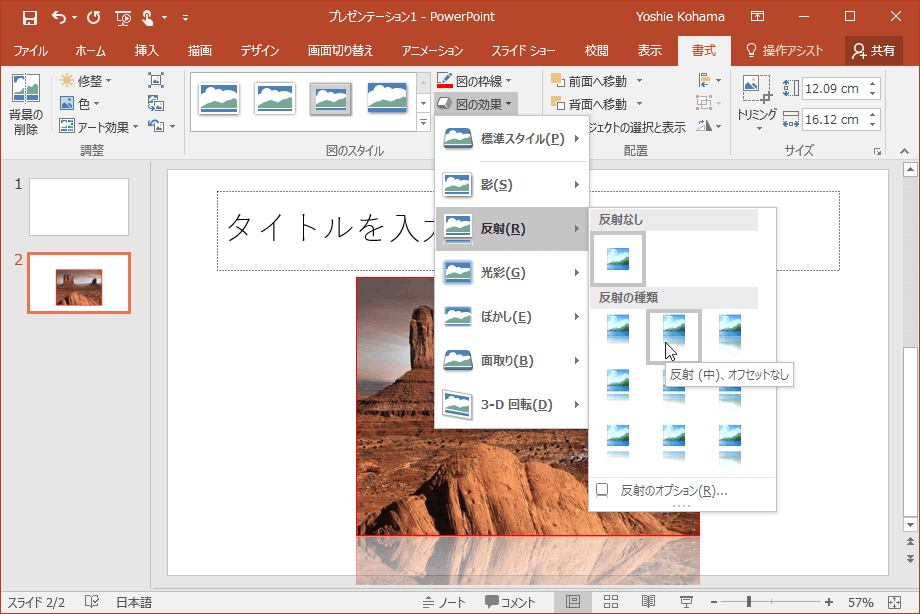Open Picture Border (図の枠線) dropdown

475,80
